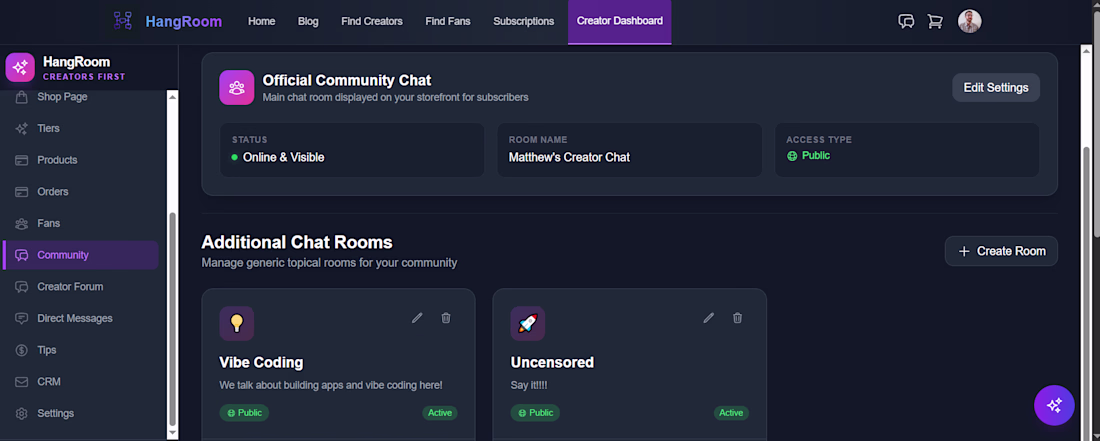Open the Creator Dashboard tab
Viewport: 1100px width, 441px height.
pyautogui.click(x=619, y=21)
